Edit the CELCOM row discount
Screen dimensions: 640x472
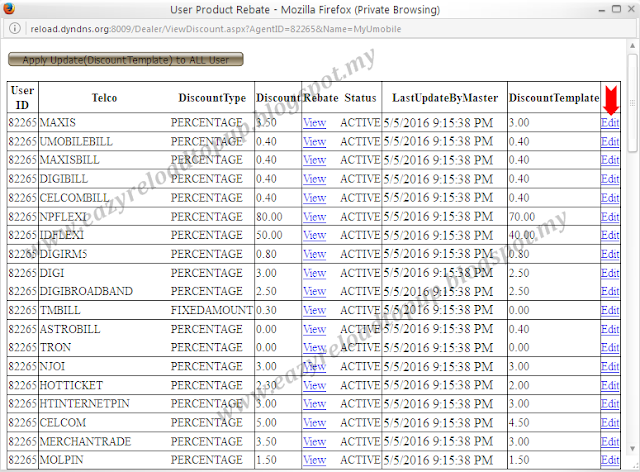pos(610,423)
